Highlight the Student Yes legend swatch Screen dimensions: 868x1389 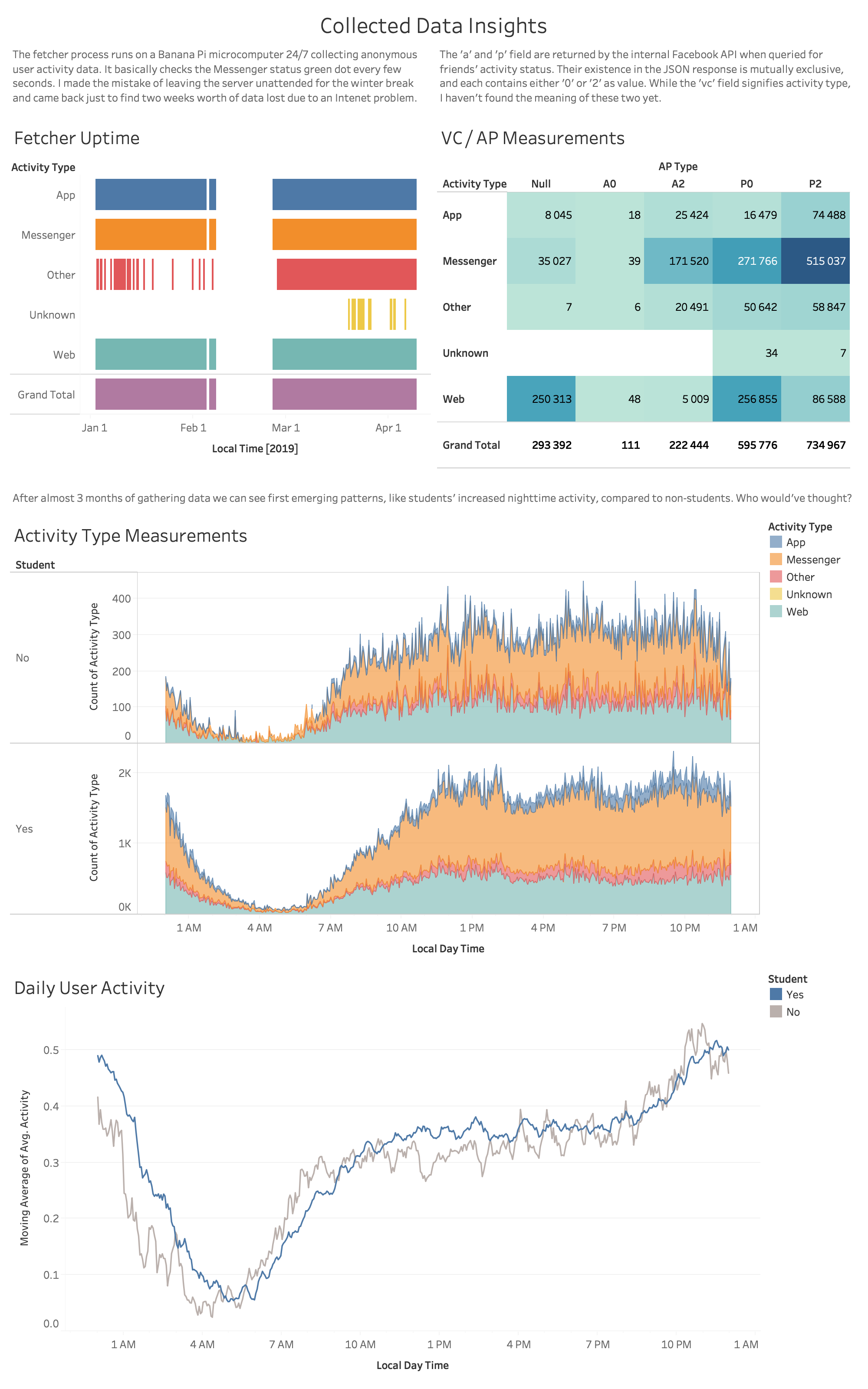tap(776, 994)
